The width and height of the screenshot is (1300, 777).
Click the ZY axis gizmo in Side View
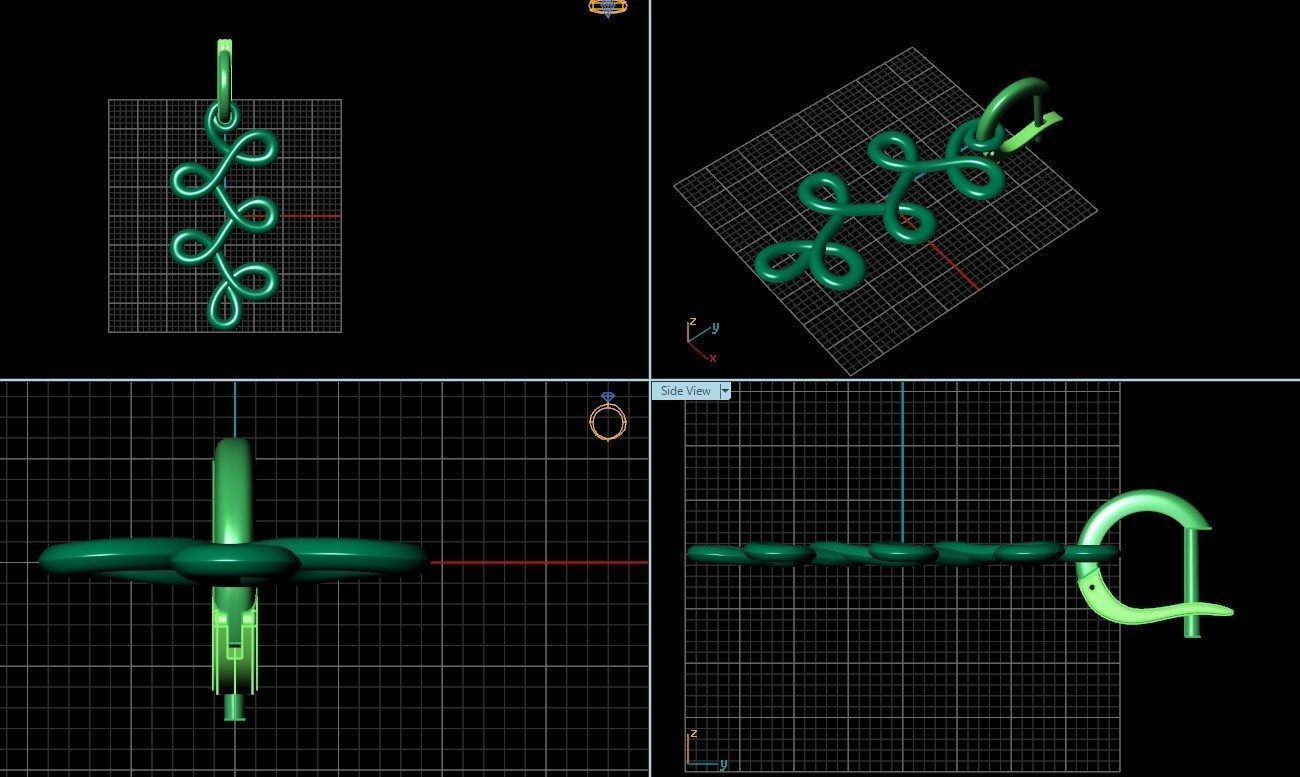(x=706, y=749)
